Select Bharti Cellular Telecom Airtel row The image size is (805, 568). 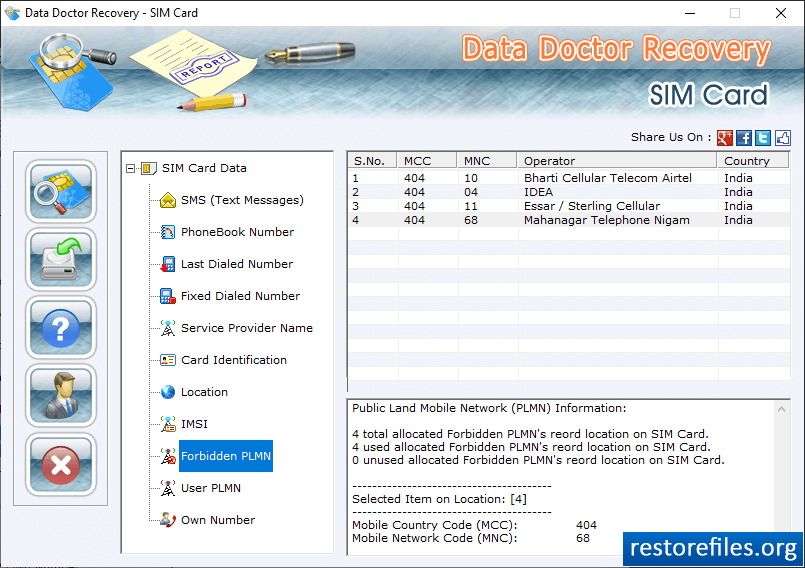tap(569, 178)
